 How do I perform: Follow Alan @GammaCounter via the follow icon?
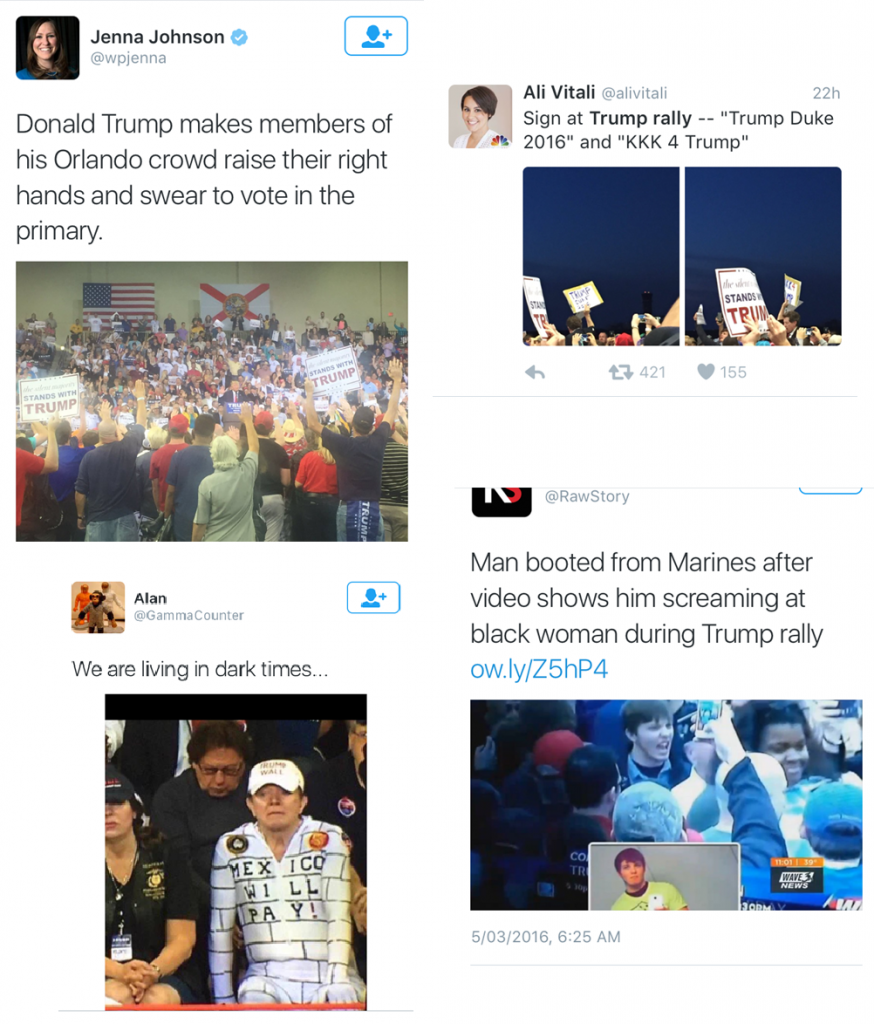pyautogui.click(x=373, y=598)
